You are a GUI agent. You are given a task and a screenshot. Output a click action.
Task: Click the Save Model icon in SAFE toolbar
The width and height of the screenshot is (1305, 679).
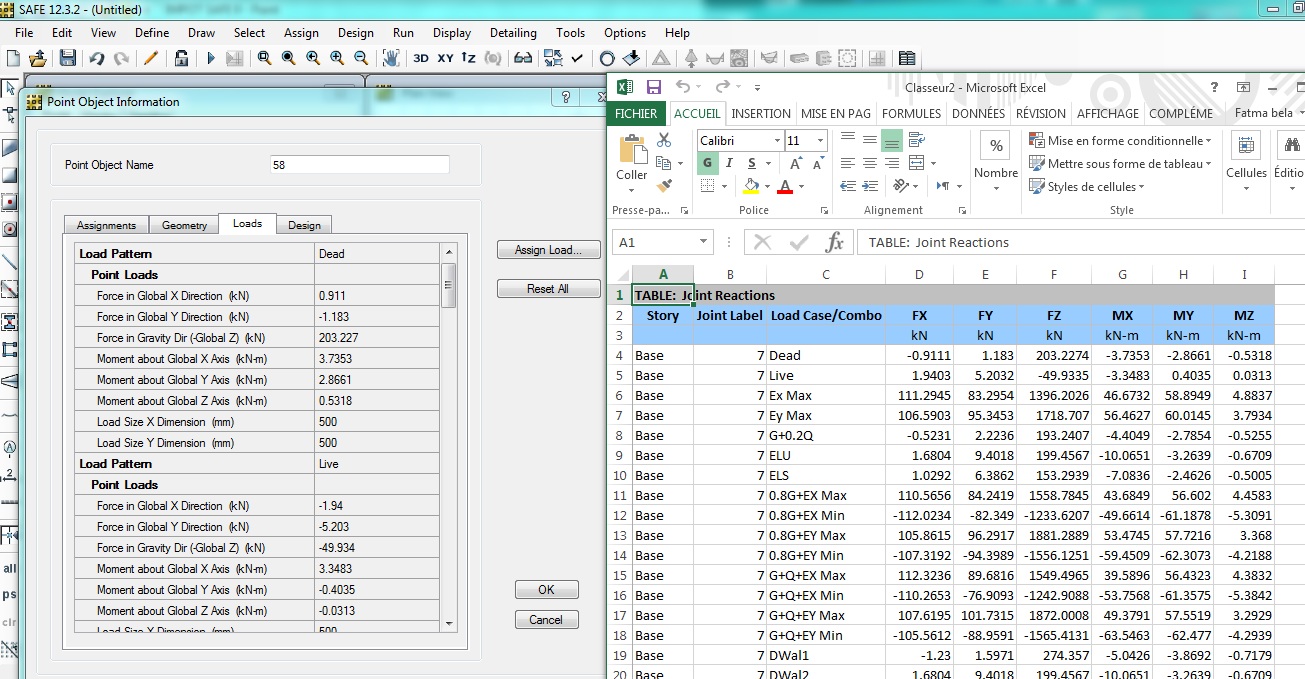tap(68, 58)
